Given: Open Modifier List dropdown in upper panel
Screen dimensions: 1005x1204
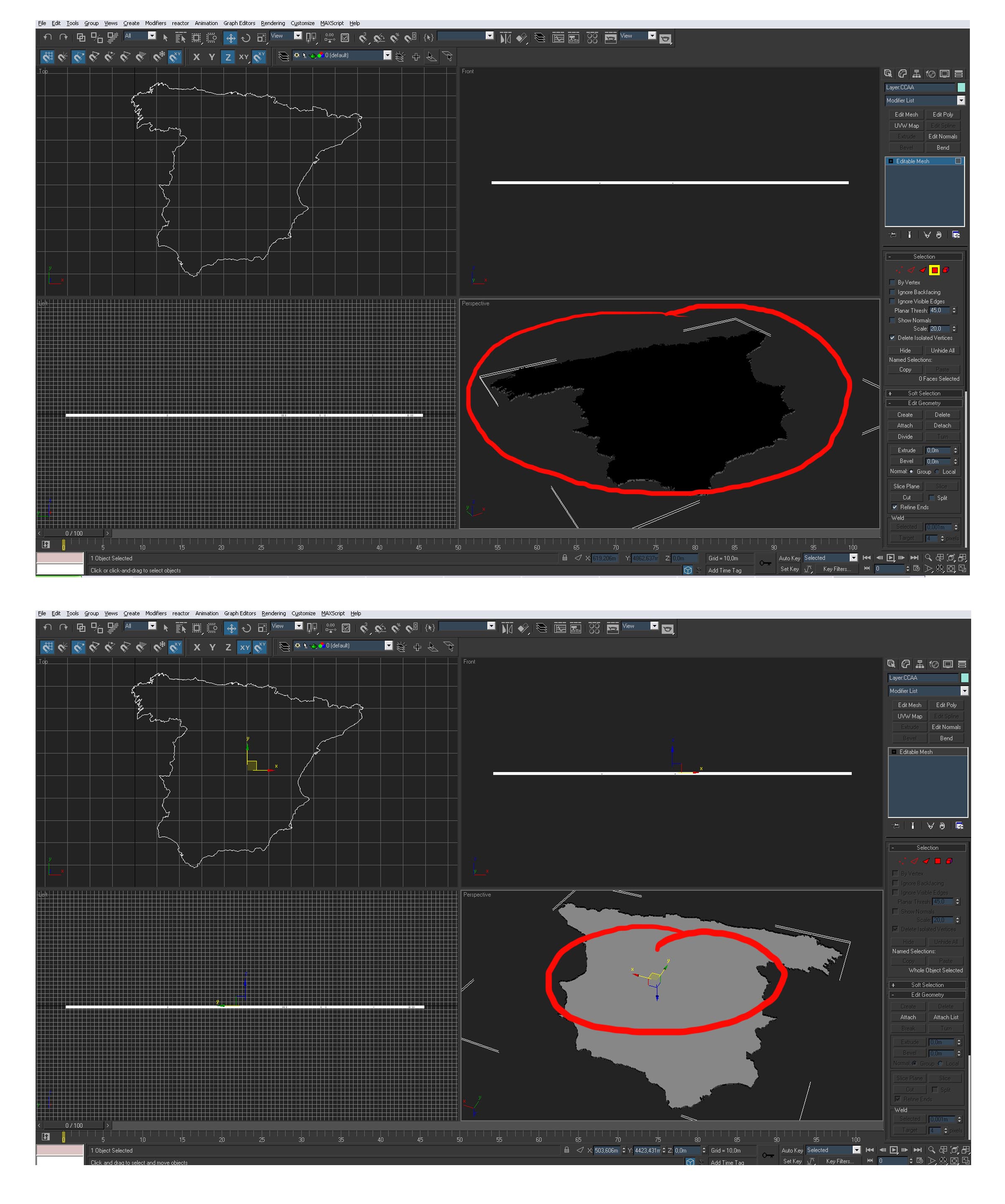Looking at the screenshot, I should point(961,100).
